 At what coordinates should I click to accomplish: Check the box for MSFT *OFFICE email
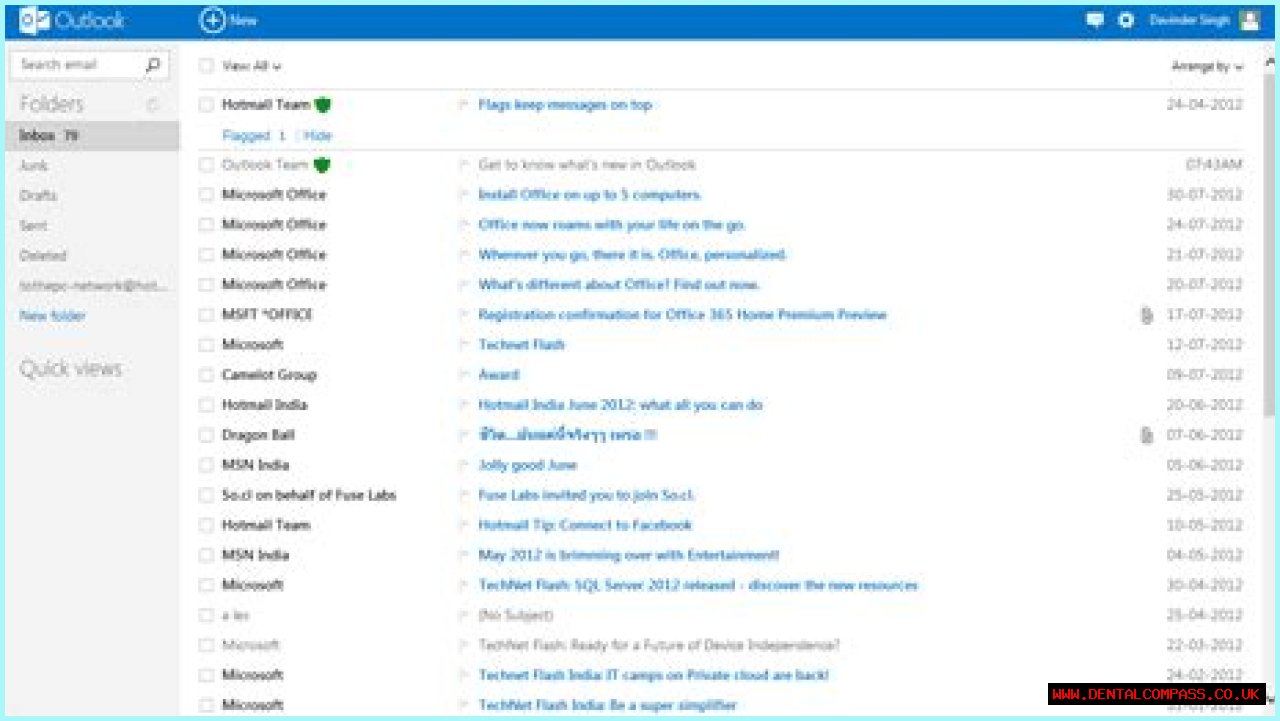click(x=206, y=315)
